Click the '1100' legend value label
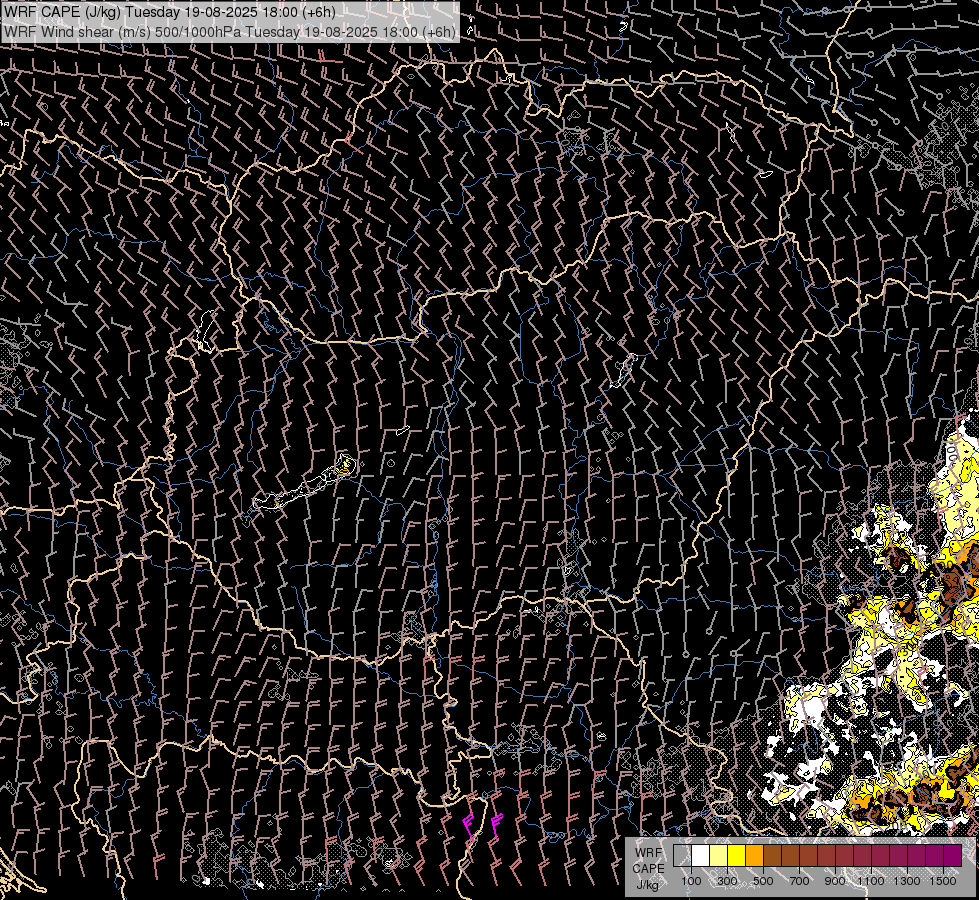979x900 pixels. coord(870,881)
